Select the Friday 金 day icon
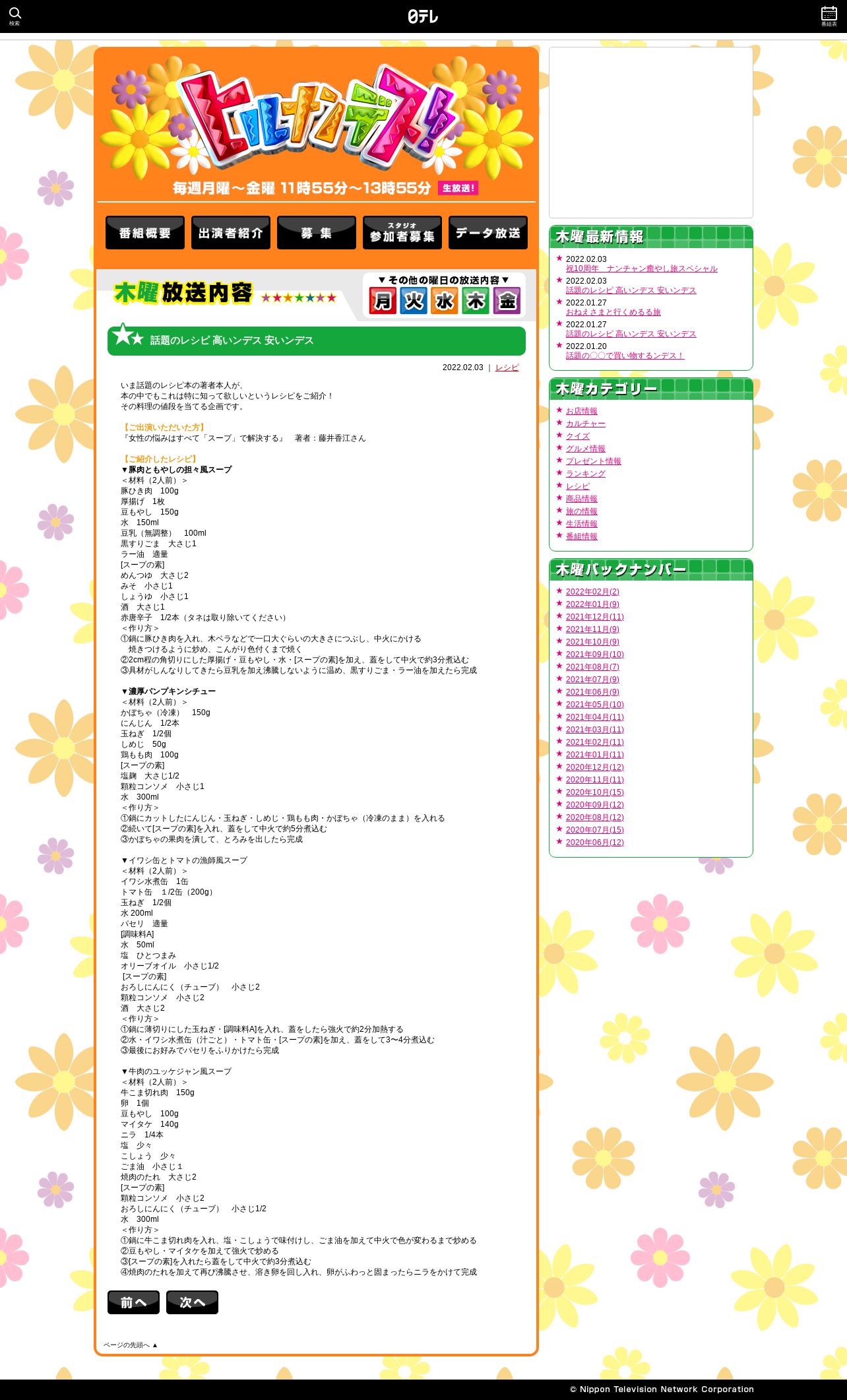The image size is (847, 1400). pos(507,302)
